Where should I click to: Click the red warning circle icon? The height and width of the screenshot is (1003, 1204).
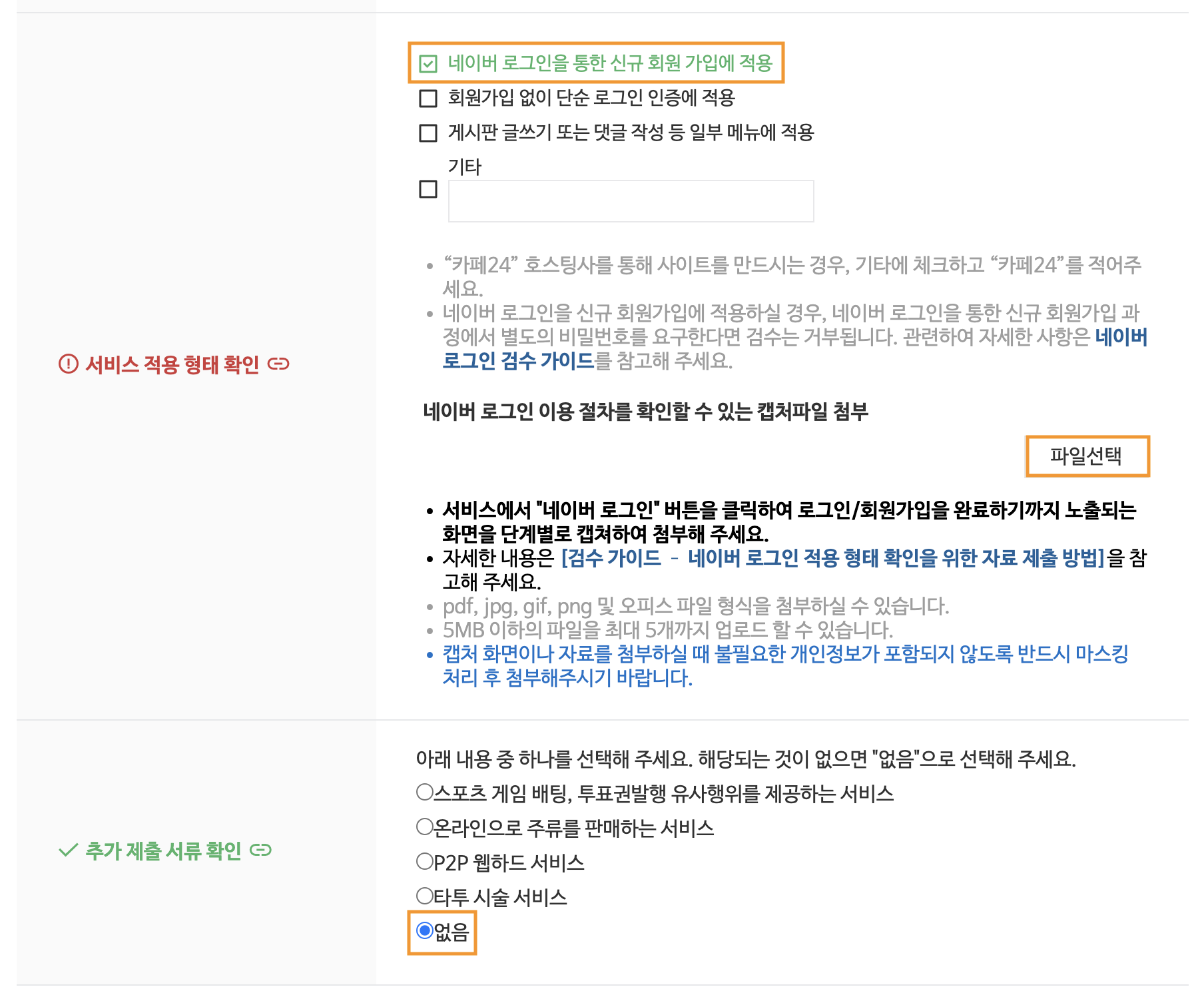click(x=69, y=364)
